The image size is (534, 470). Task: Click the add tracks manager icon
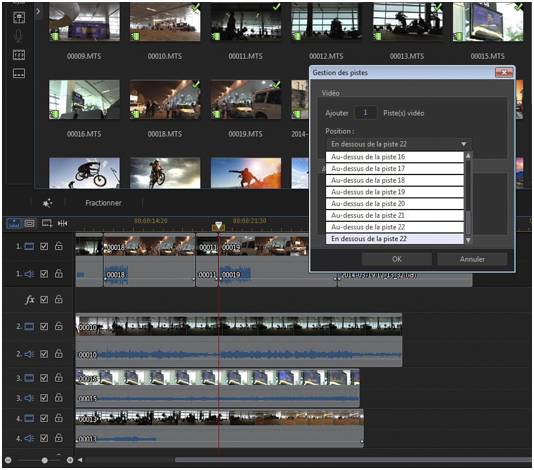coord(47,223)
